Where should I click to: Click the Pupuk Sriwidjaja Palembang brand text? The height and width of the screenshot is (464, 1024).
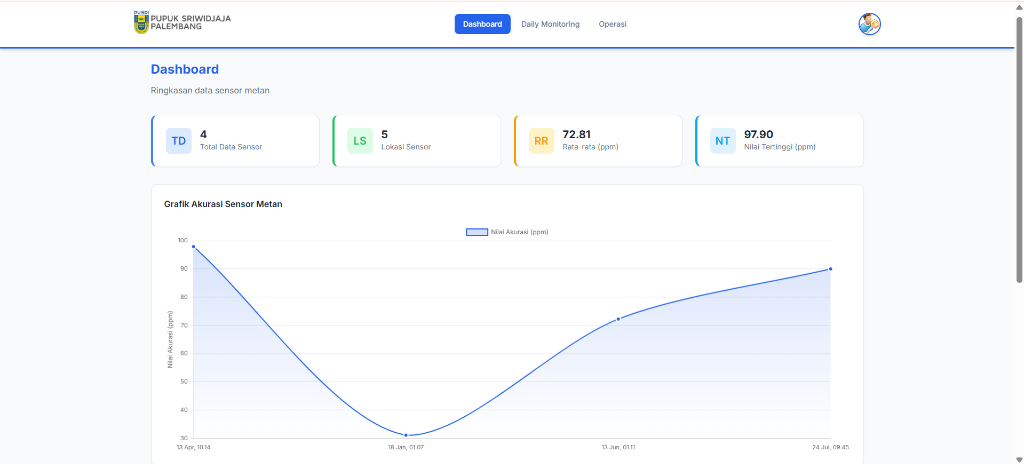[190, 22]
